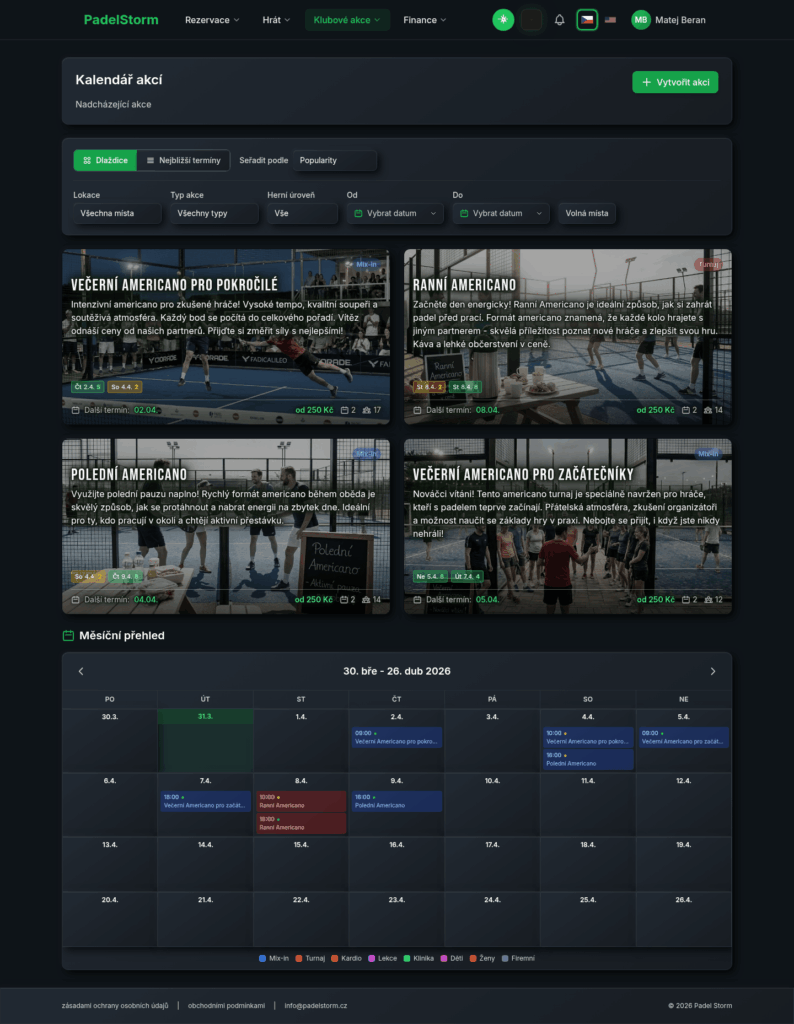Open Herní úroveň Vše dropdown
Viewport: 794px width, 1024px height.
(302, 214)
